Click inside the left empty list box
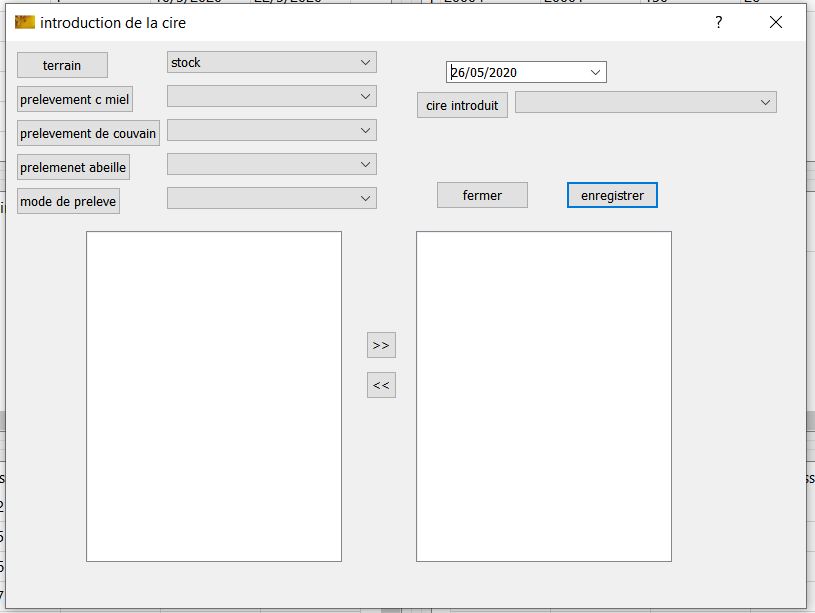The width and height of the screenshot is (815, 613). [x=214, y=396]
